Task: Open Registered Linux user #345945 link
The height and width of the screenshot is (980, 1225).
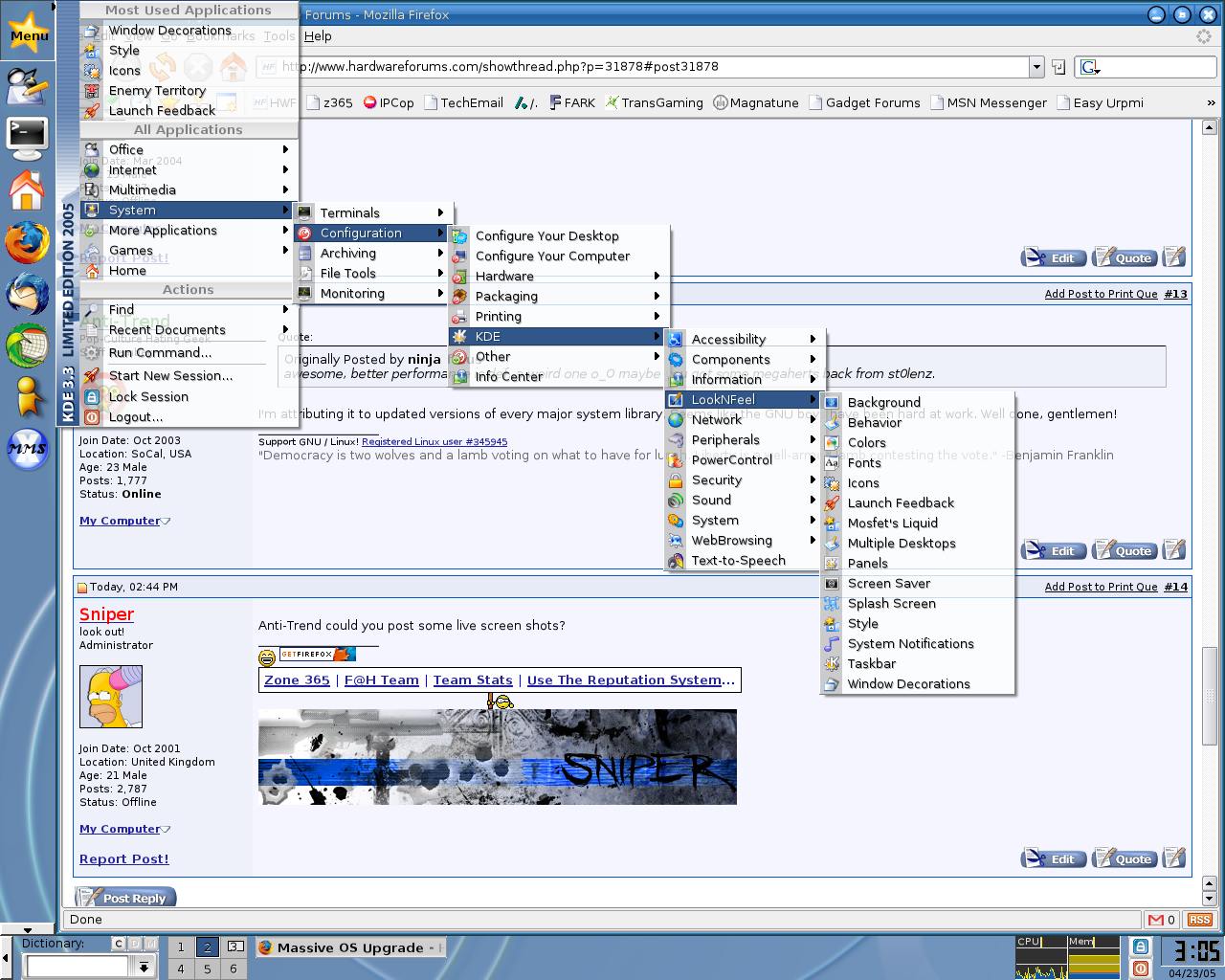Action: tap(434, 441)
